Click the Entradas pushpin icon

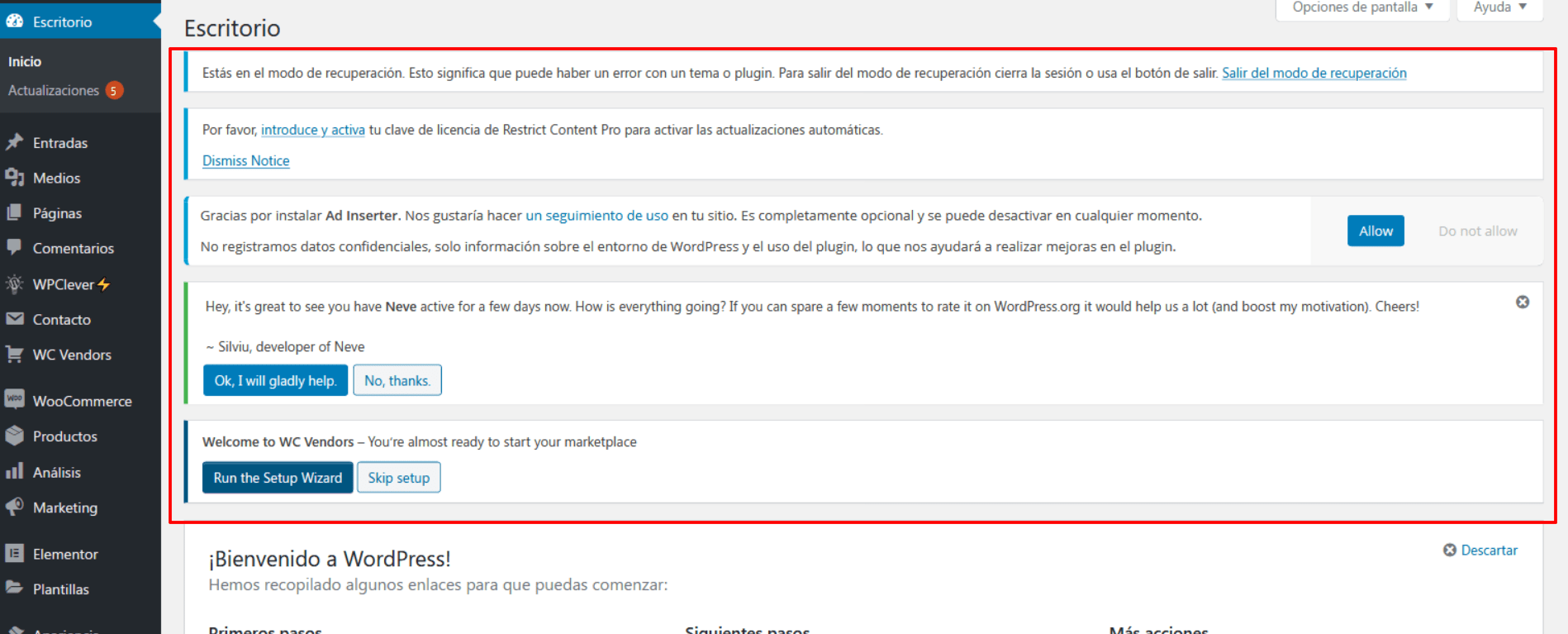[x=15, y=142]
